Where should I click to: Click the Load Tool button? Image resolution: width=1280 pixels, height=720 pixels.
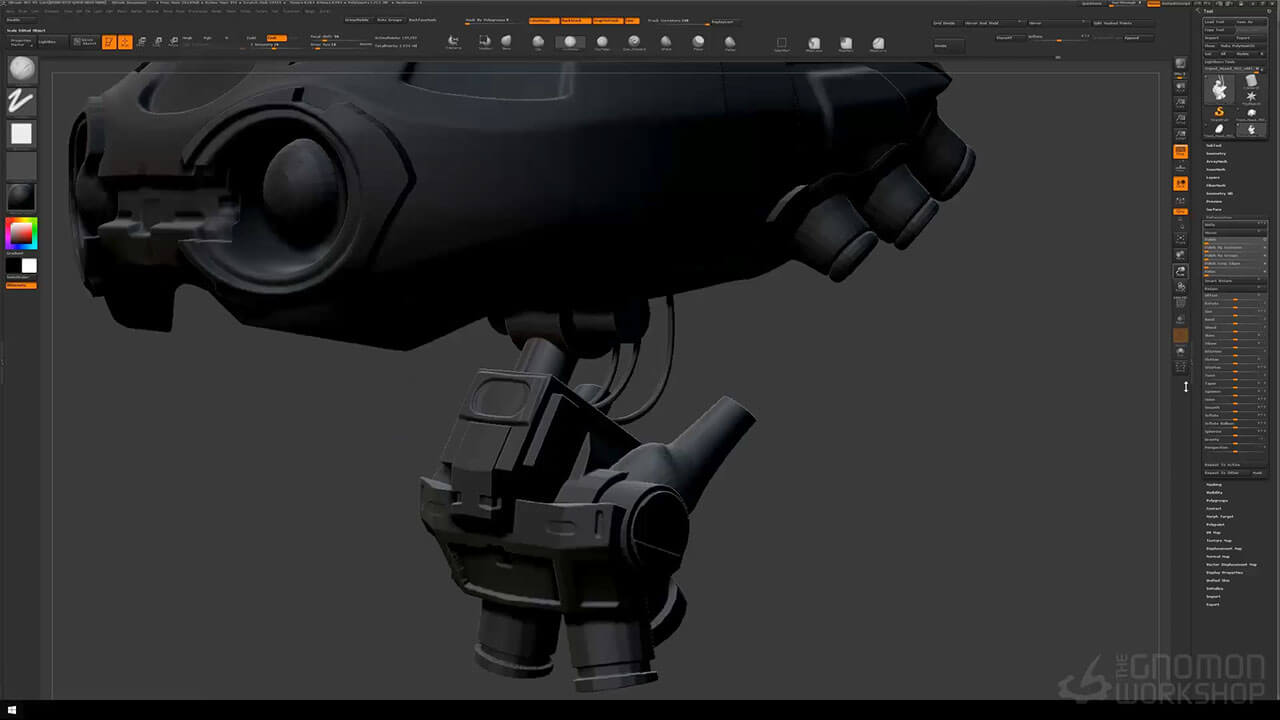pyautogui.click(x=1216, y=21)
